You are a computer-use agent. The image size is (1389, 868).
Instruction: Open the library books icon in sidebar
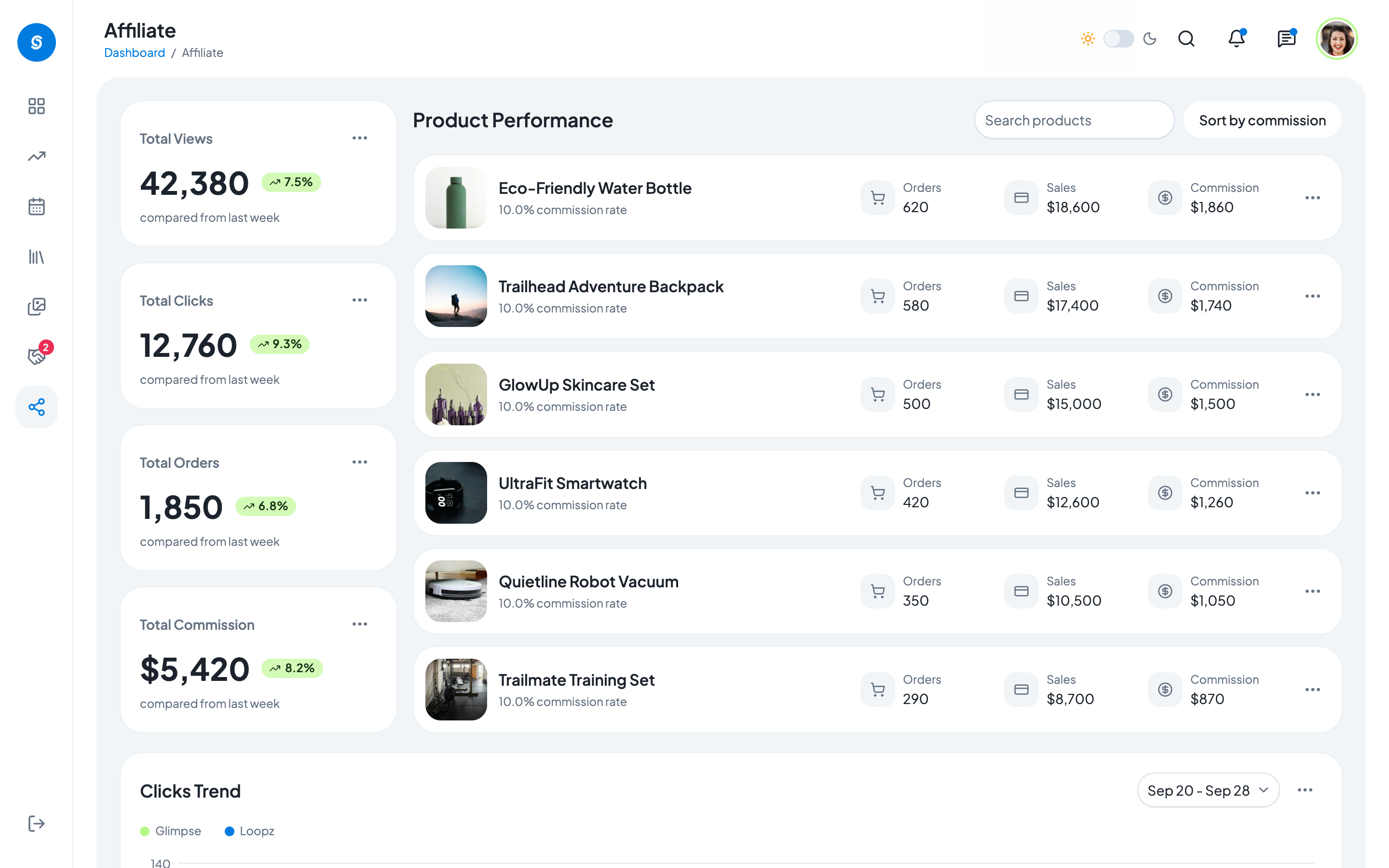point(36,257)
